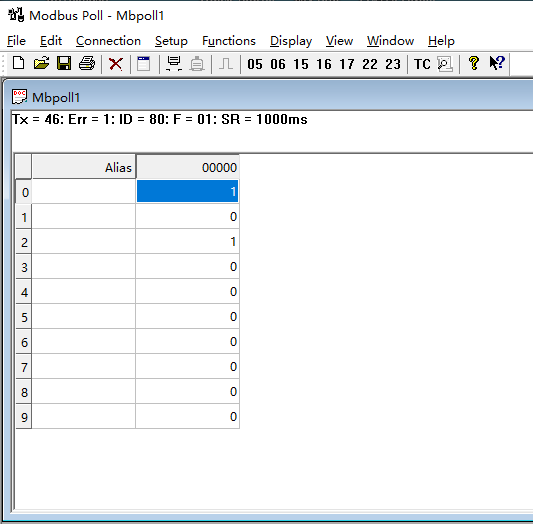Image resolution: width=533 pixels, height=524 pixels.
Task: Select function 06 toolbar button
Action: click(x=278, y=64)
